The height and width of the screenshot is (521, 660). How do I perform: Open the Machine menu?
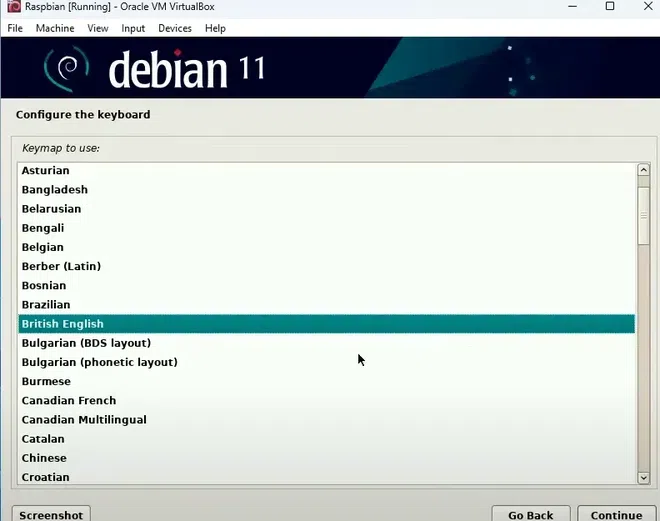click(55, 28)
